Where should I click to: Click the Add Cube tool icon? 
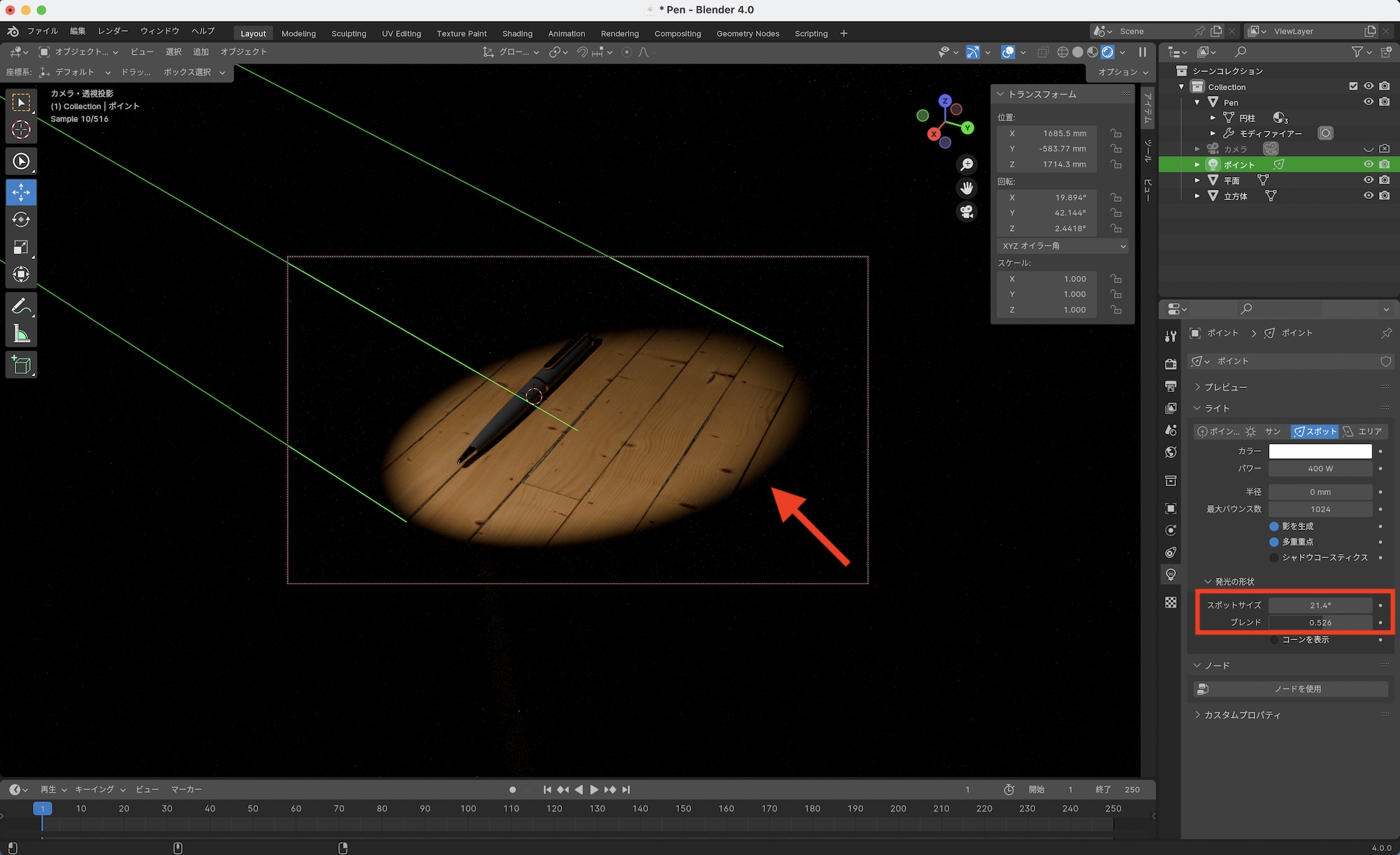click(21, 365)
